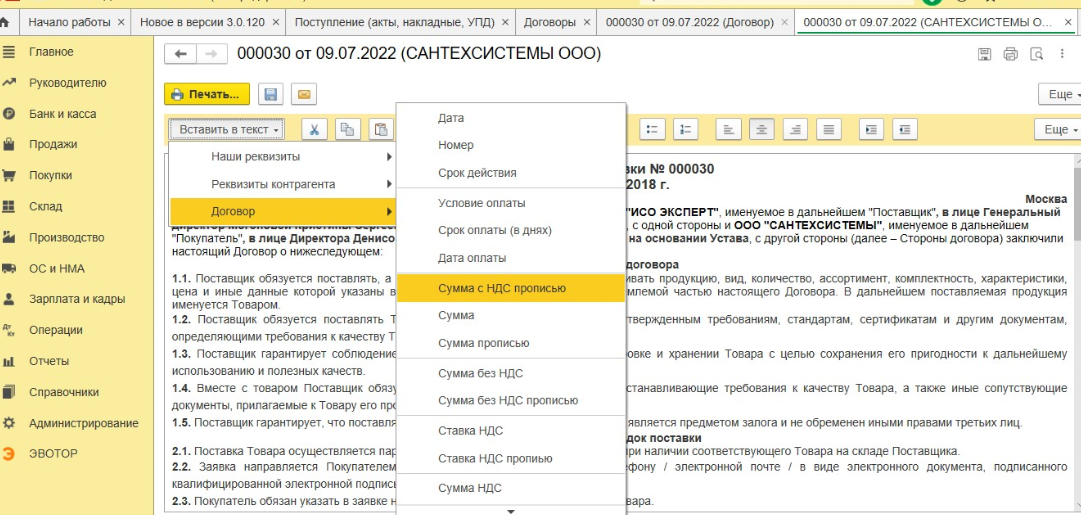
Task: Open the 'Вставить в текст' dropdown
Action: pos(226,129)
